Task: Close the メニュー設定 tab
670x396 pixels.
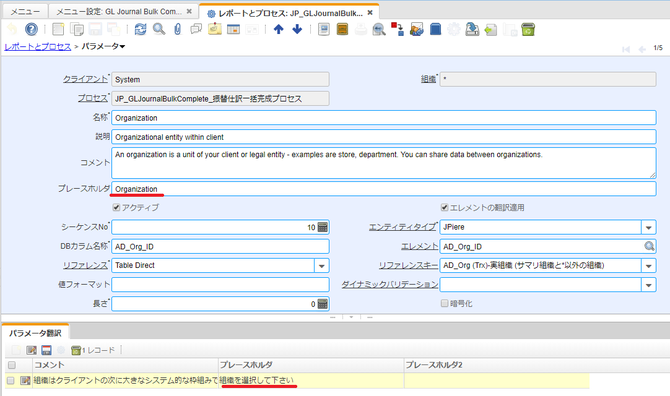Action: [189, 12]
